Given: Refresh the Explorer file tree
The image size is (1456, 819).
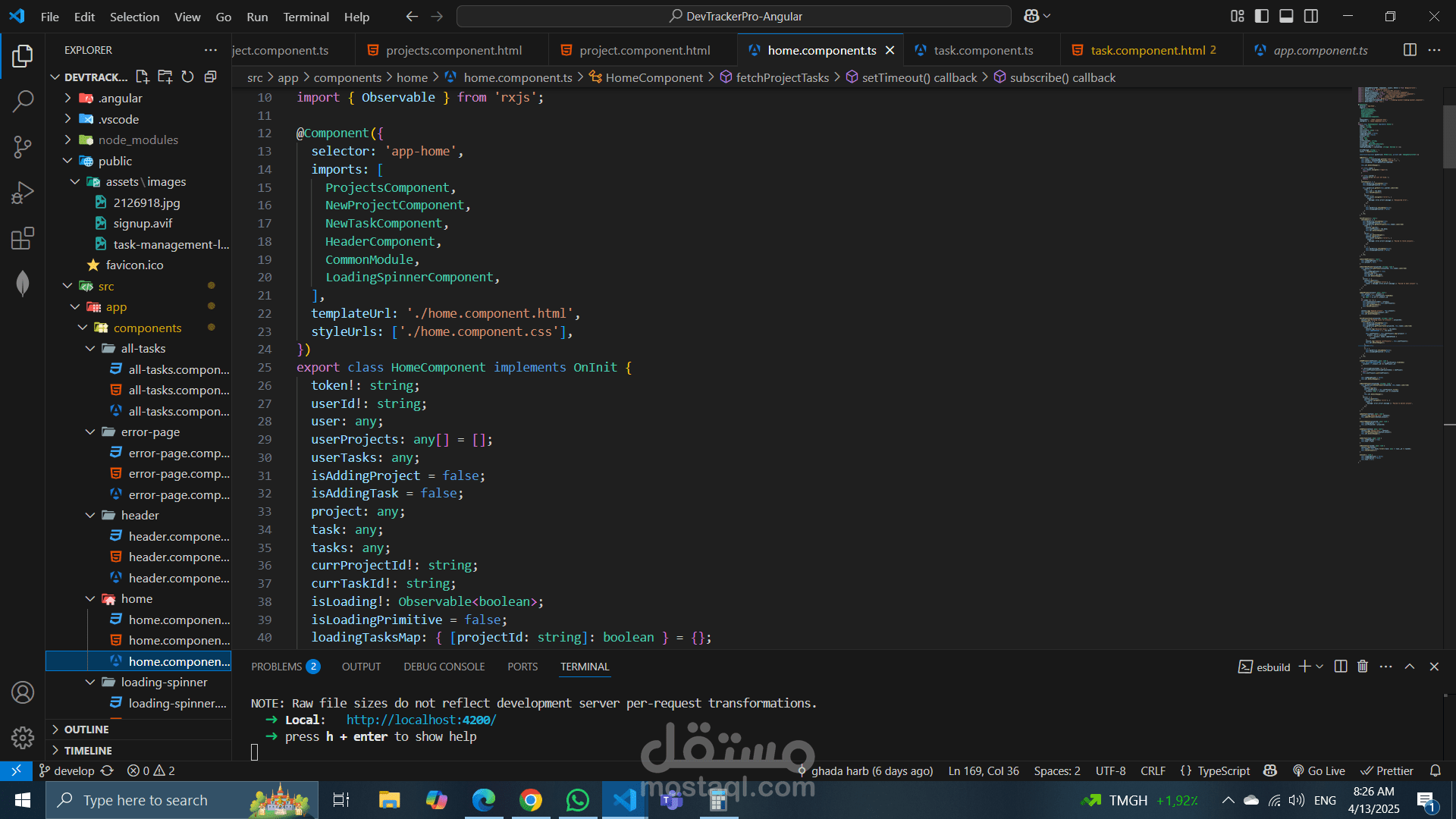Looking at the screenshot, I should click(x=187, y=77).
